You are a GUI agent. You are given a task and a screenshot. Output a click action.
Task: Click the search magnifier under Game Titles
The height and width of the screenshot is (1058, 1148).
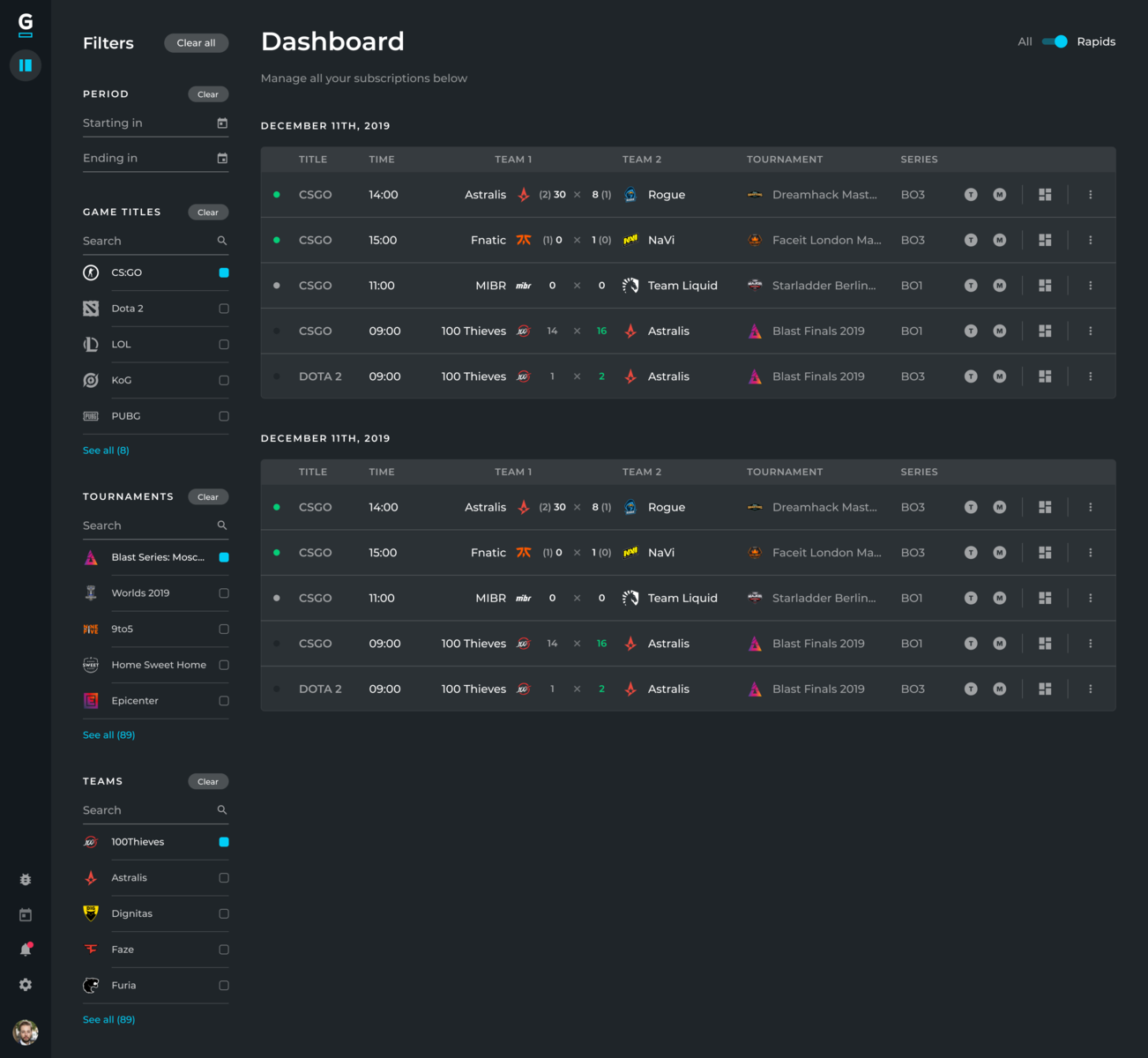click(x=221, y=240)
